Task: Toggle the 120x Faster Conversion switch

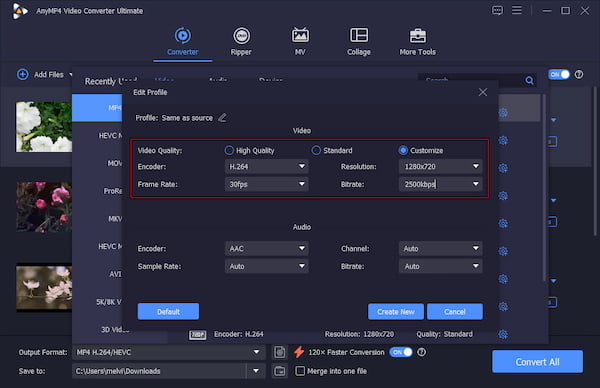Action: [x=401, y=352]
